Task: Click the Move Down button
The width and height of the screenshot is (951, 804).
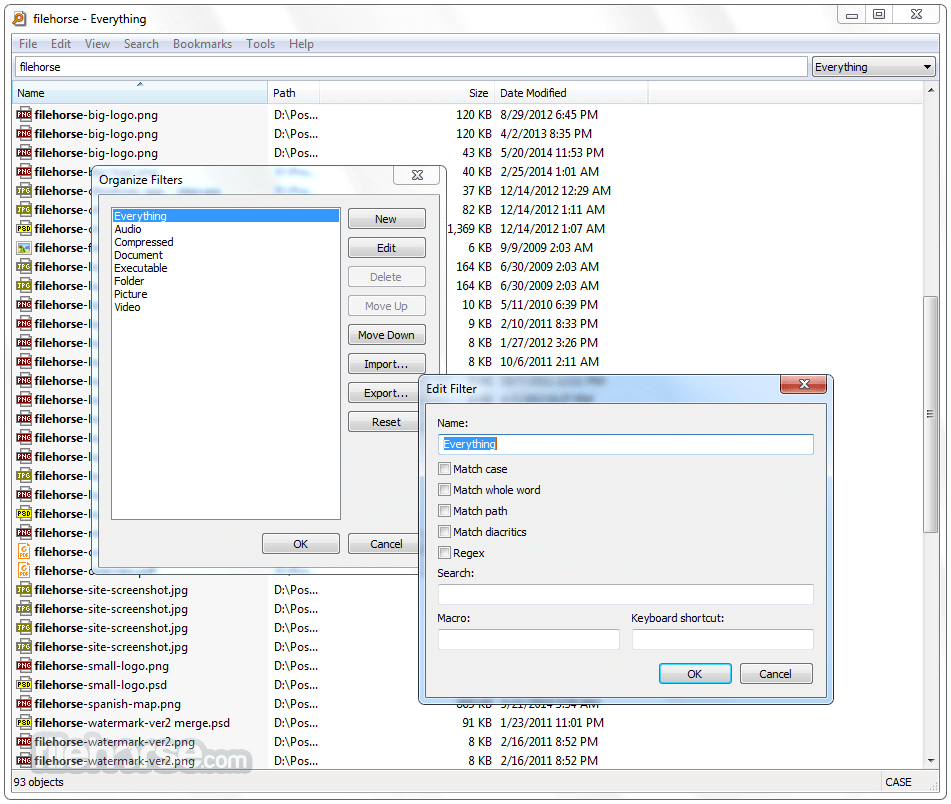Action: tap(386, 335)
